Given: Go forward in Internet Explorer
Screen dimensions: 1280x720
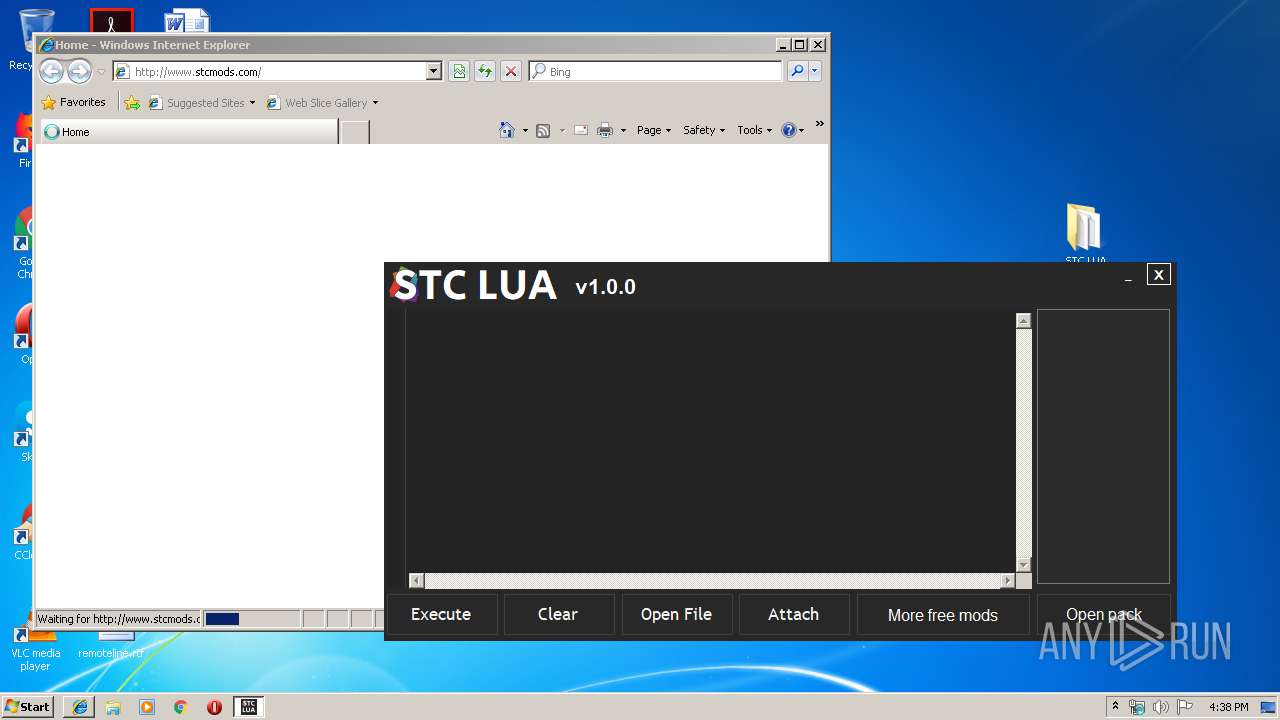Looking at the screenshot, I should pos(79,71).
